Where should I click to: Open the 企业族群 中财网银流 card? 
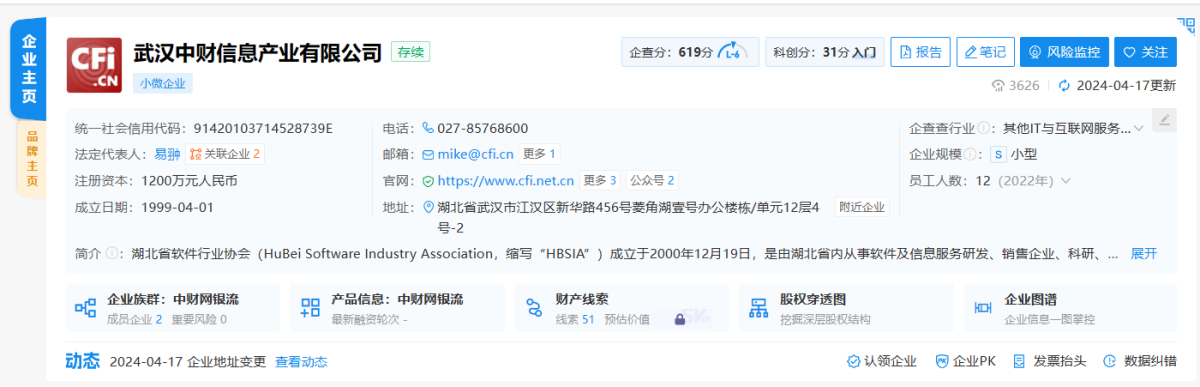tap(173, 308)
